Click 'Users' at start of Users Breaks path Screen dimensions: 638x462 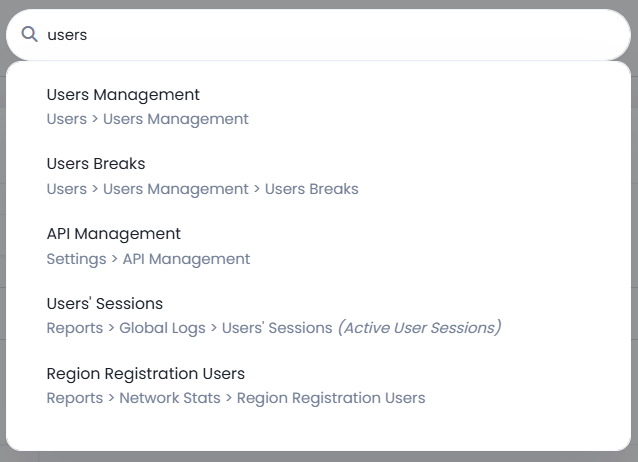[67, 189]
